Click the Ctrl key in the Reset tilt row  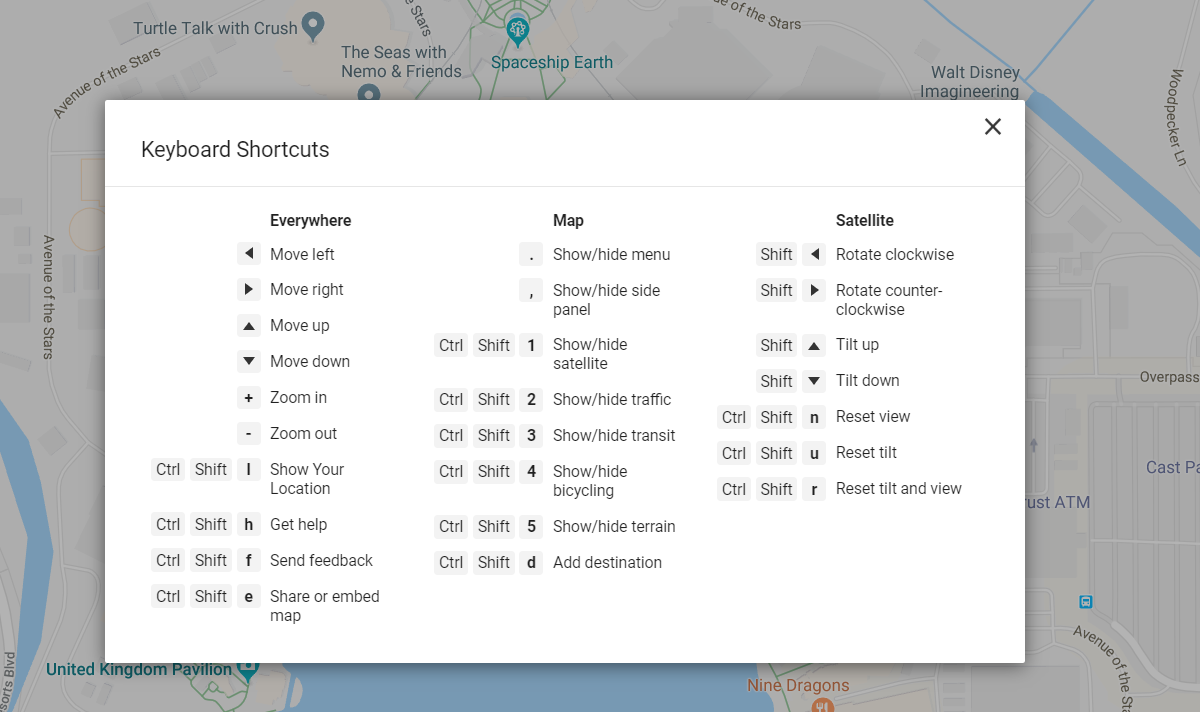(734, 453)
